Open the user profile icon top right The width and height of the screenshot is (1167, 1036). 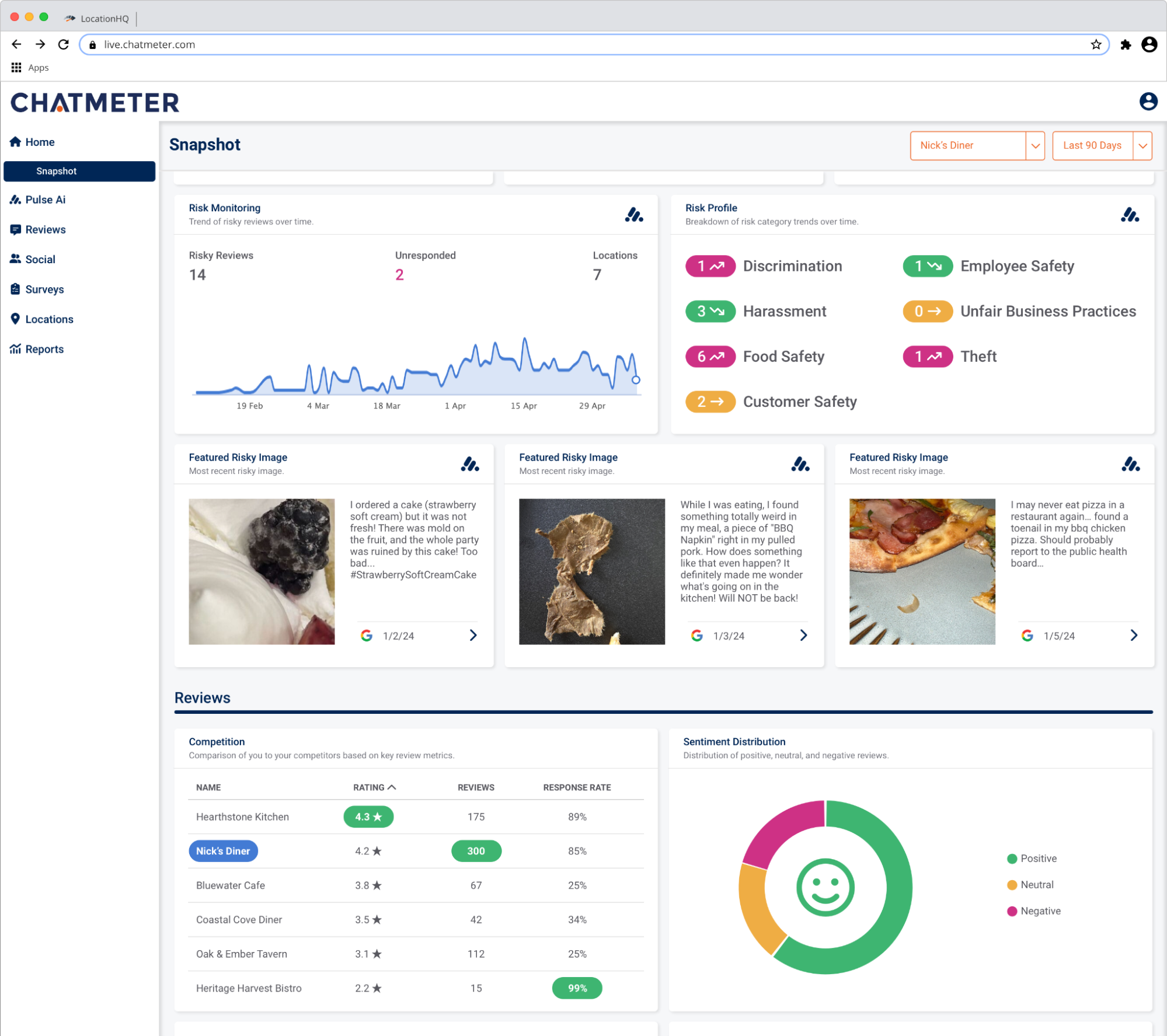tap(1149, 102)
